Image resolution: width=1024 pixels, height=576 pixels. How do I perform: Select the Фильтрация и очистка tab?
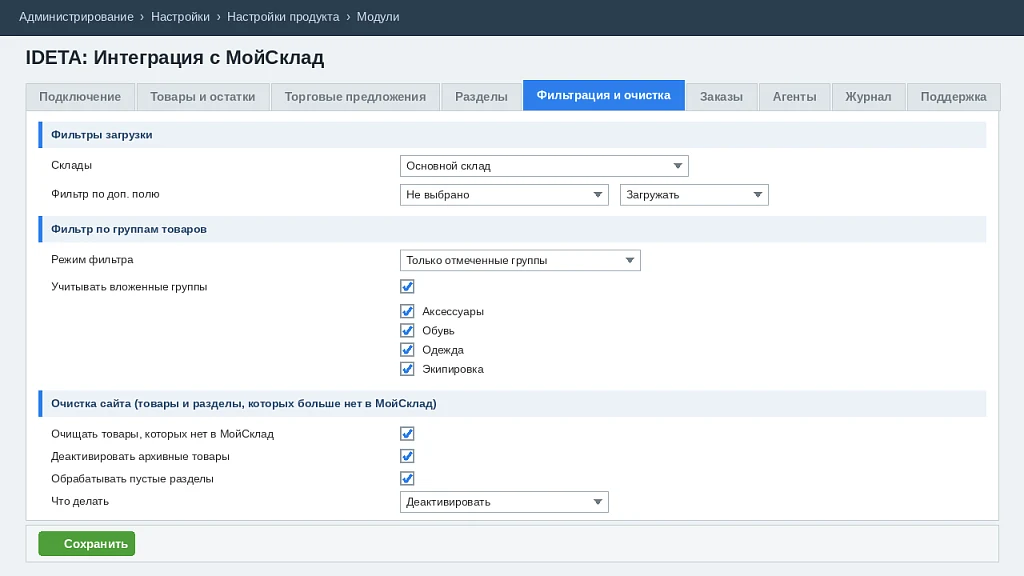tap(603, 95)
